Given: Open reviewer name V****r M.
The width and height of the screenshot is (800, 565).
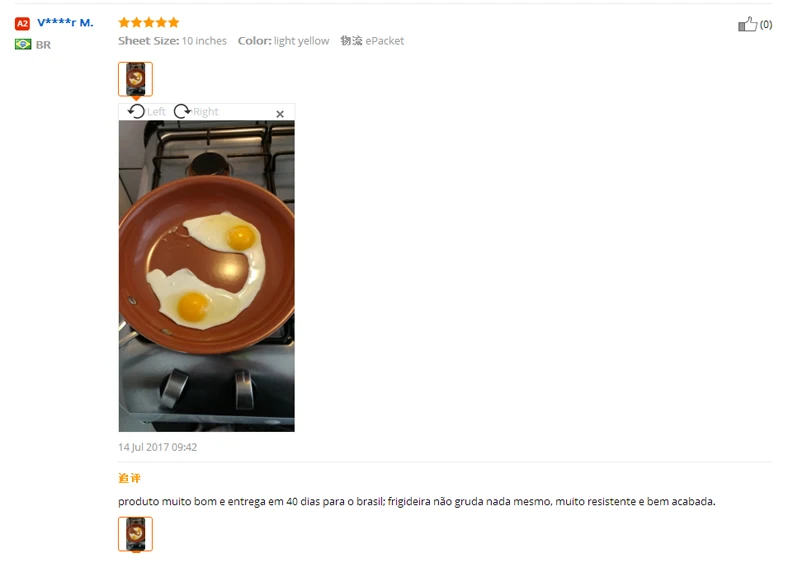Looking at the screenshot, I should click(x=65, y=22).
